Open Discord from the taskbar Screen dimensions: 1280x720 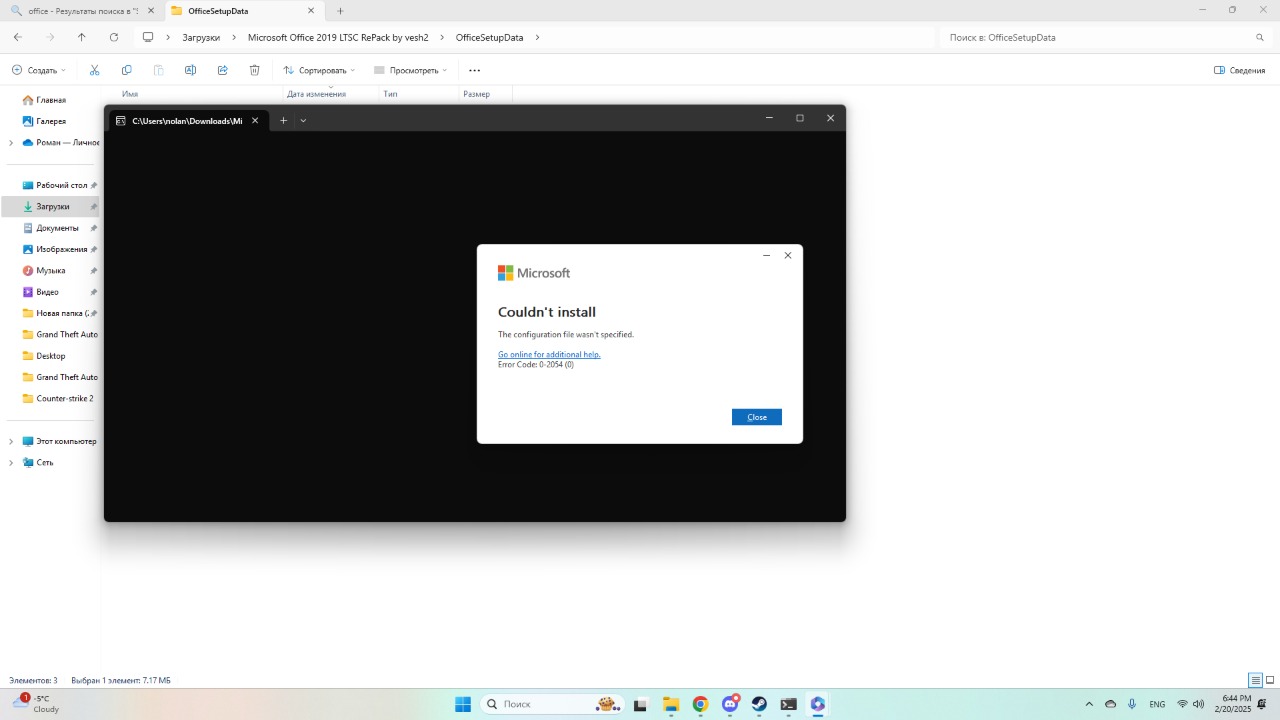tap(730, 704)
